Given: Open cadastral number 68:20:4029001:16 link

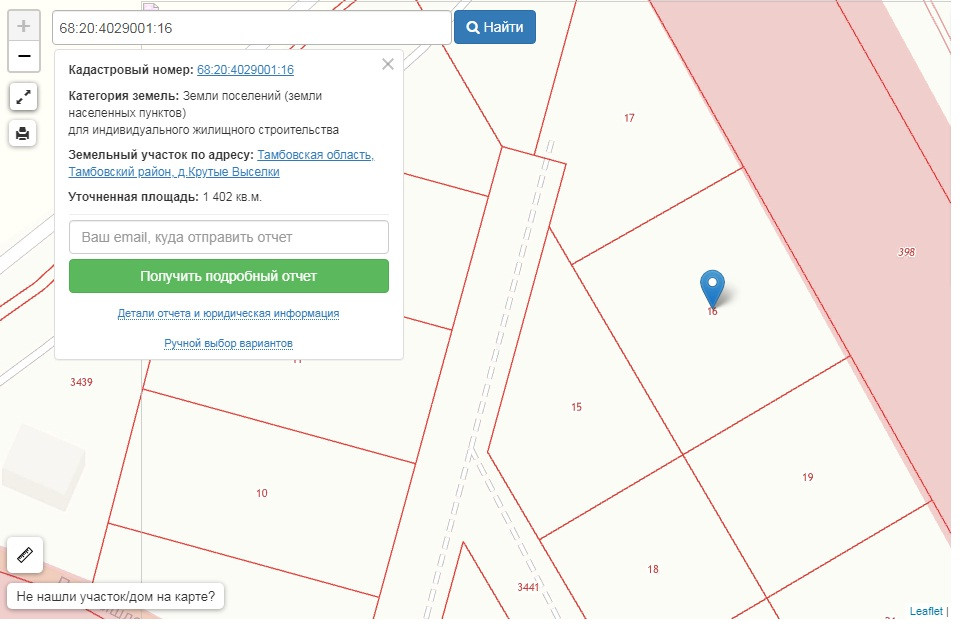Looking at the screenshot, I should (245, 70).
